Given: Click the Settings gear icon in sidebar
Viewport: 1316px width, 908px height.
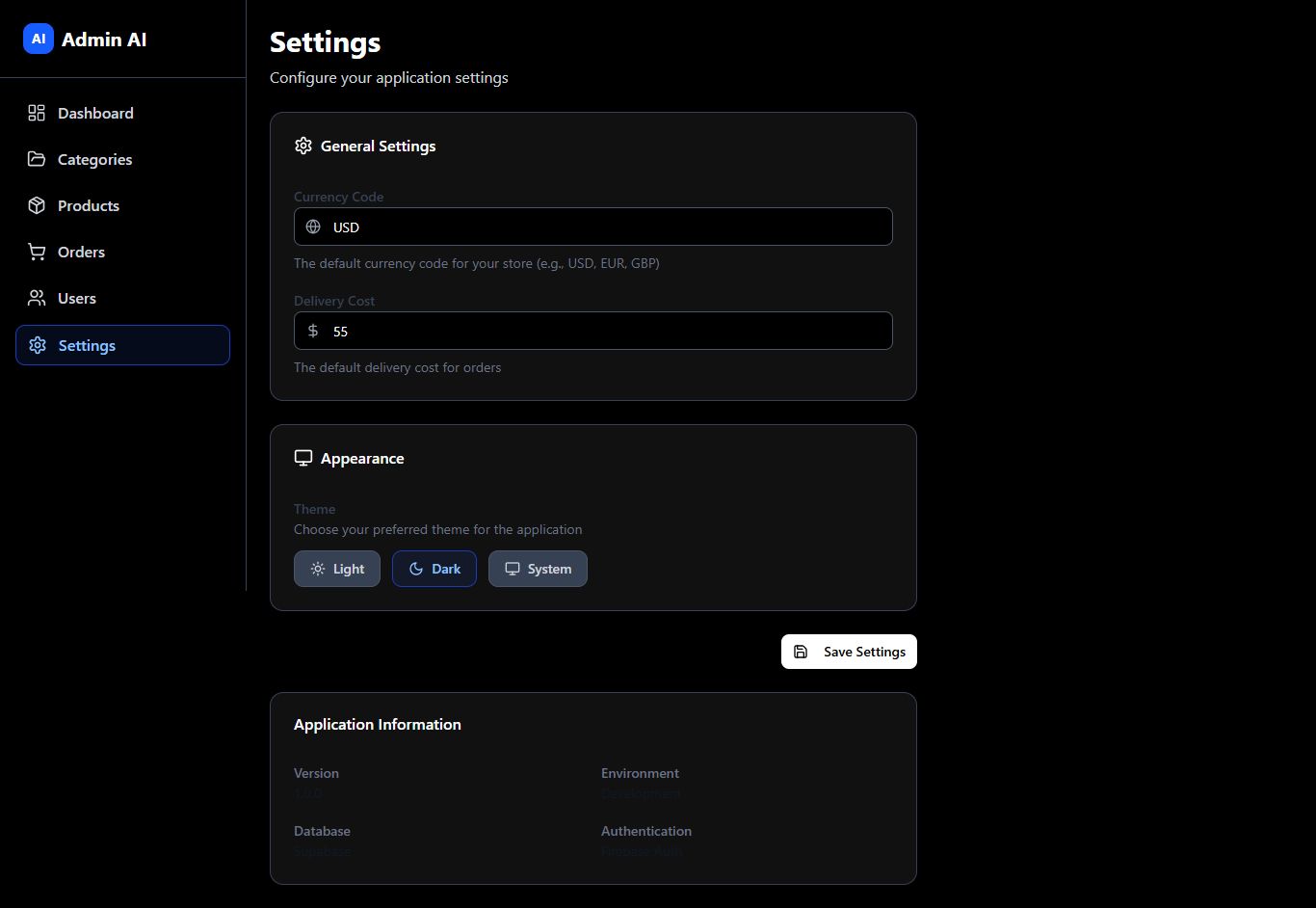Looking at the screenshot, I should point(38,345).
